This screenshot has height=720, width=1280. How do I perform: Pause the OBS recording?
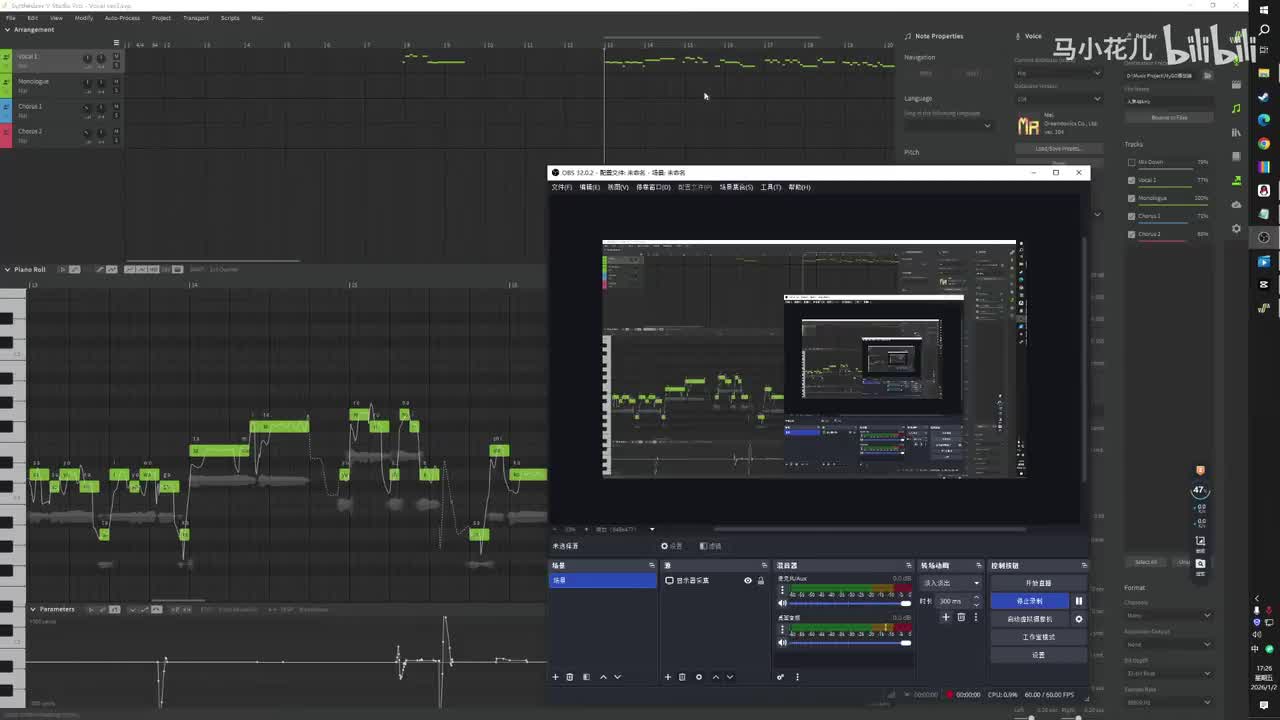coord(1078,601)
